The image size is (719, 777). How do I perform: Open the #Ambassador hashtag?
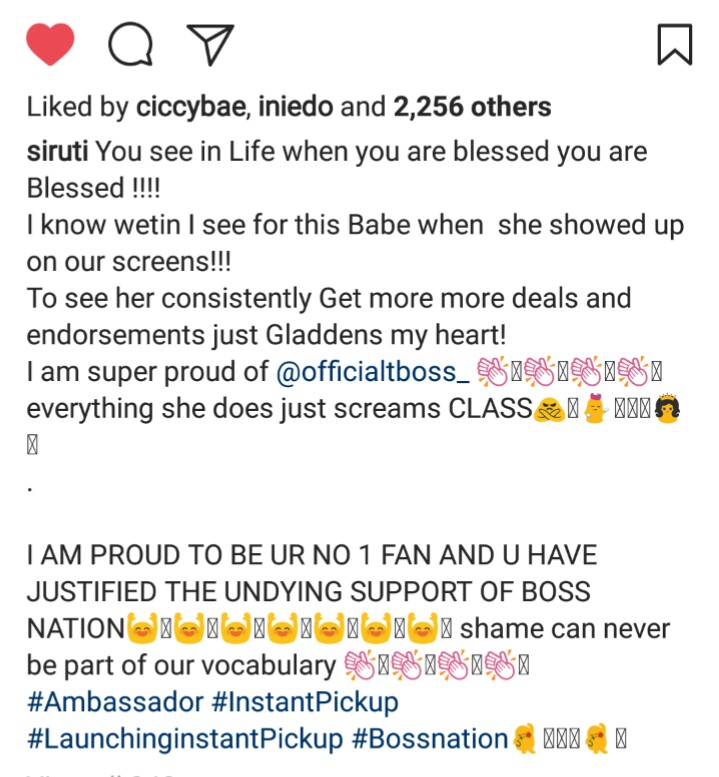108,702
